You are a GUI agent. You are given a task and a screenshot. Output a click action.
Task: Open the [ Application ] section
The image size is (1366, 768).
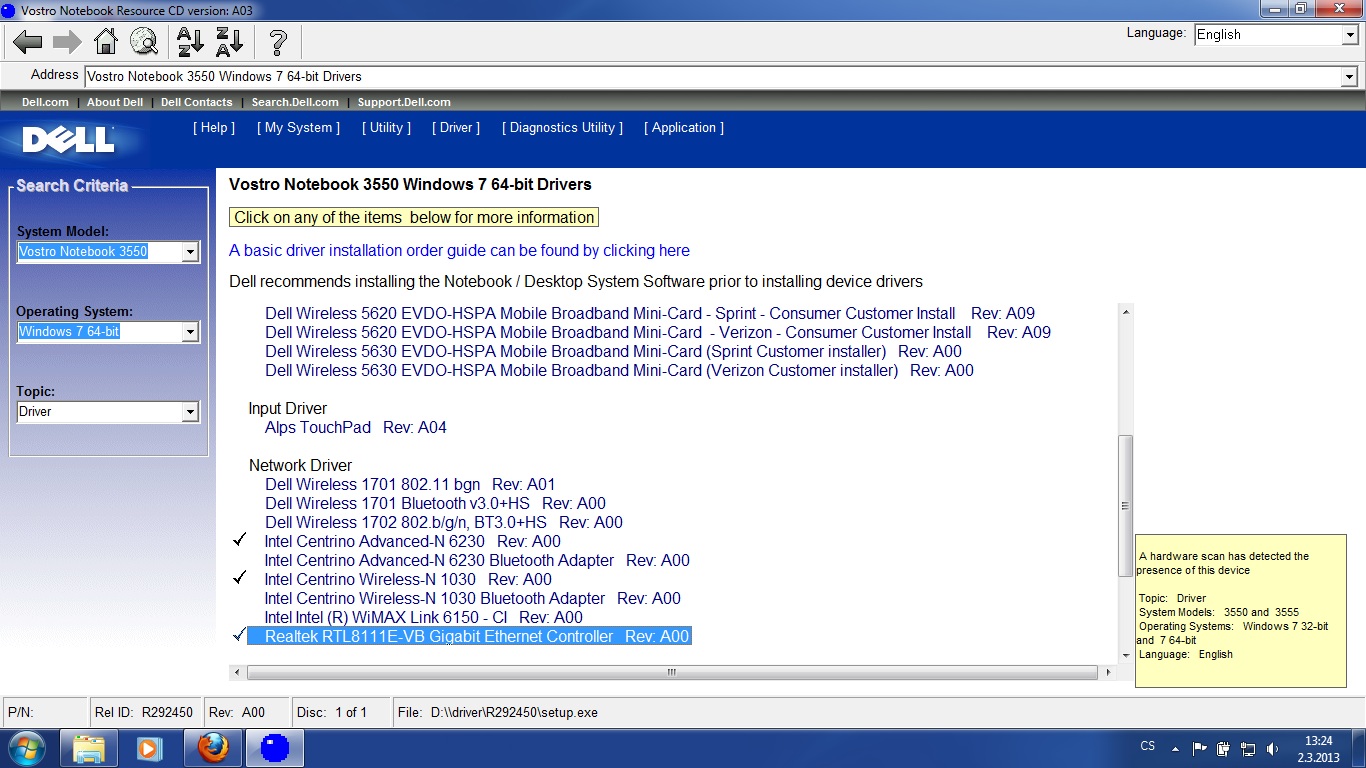[x=684, y=128]
